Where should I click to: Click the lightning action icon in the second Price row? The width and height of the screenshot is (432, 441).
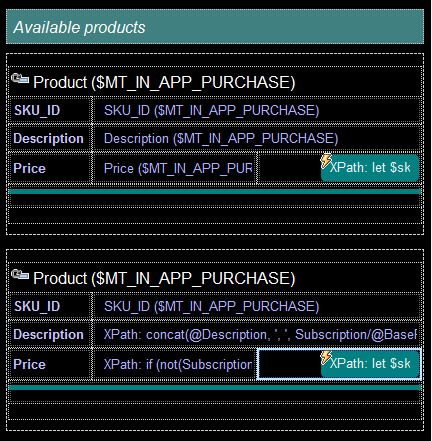click(x=326, y=357)
